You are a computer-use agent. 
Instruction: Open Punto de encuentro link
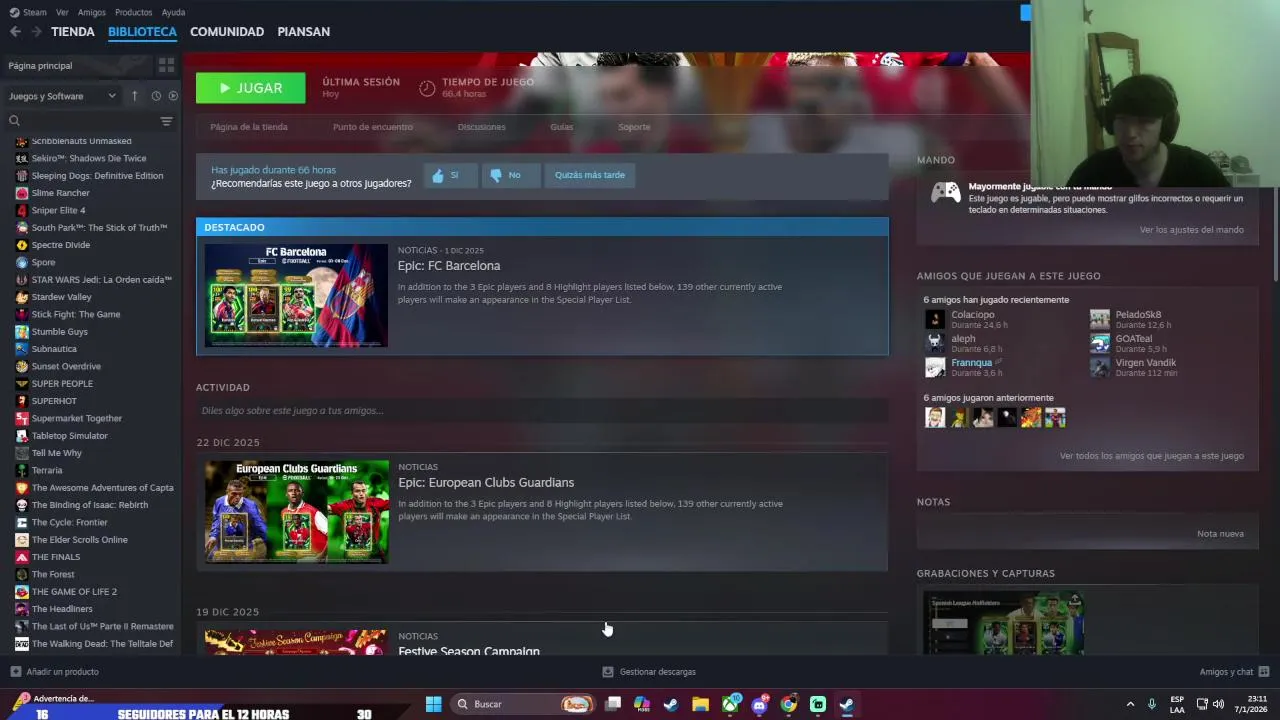tap(372, 127)
